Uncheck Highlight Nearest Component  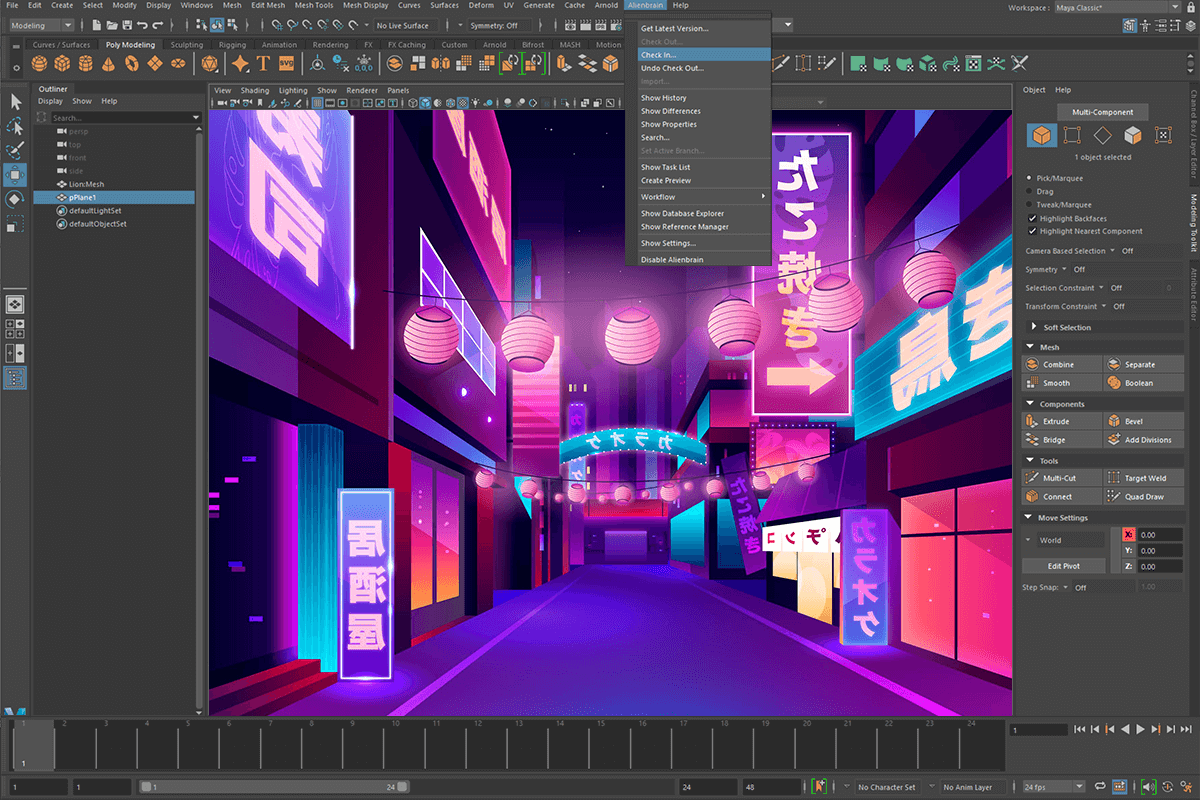pos(1032,231)
